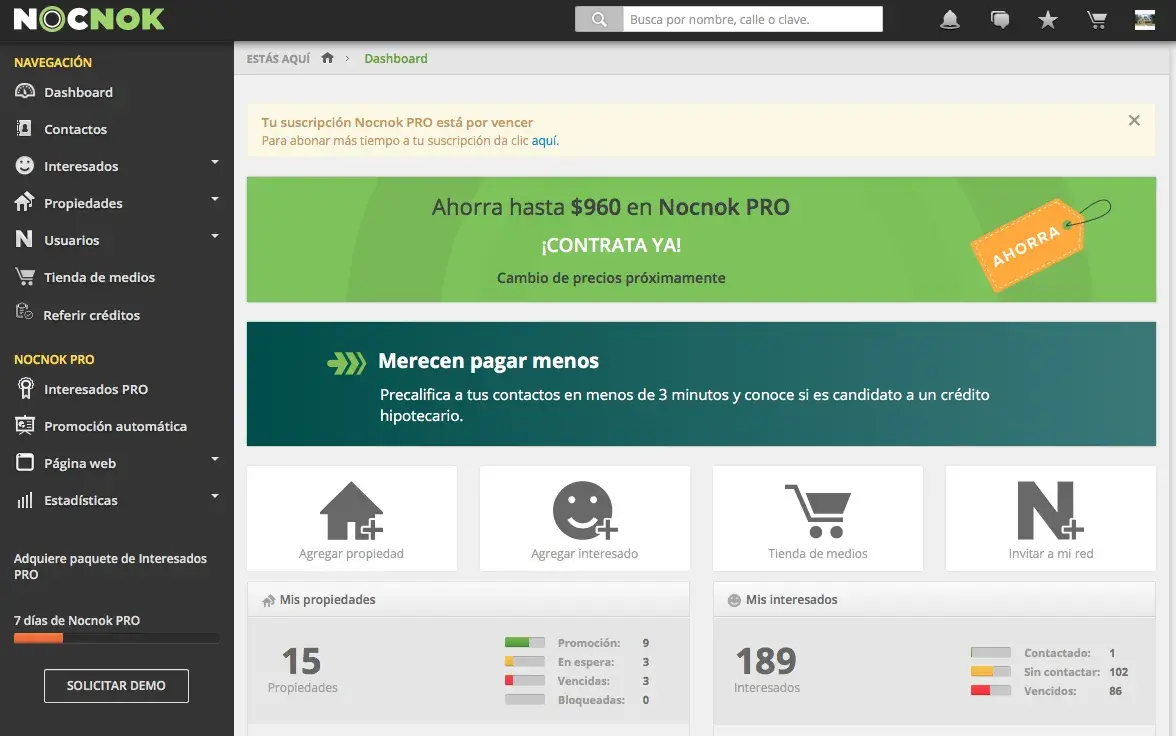Open Referir créditos in the sidebar
This screenshot has width=1176, height=736.
[92, 315]
